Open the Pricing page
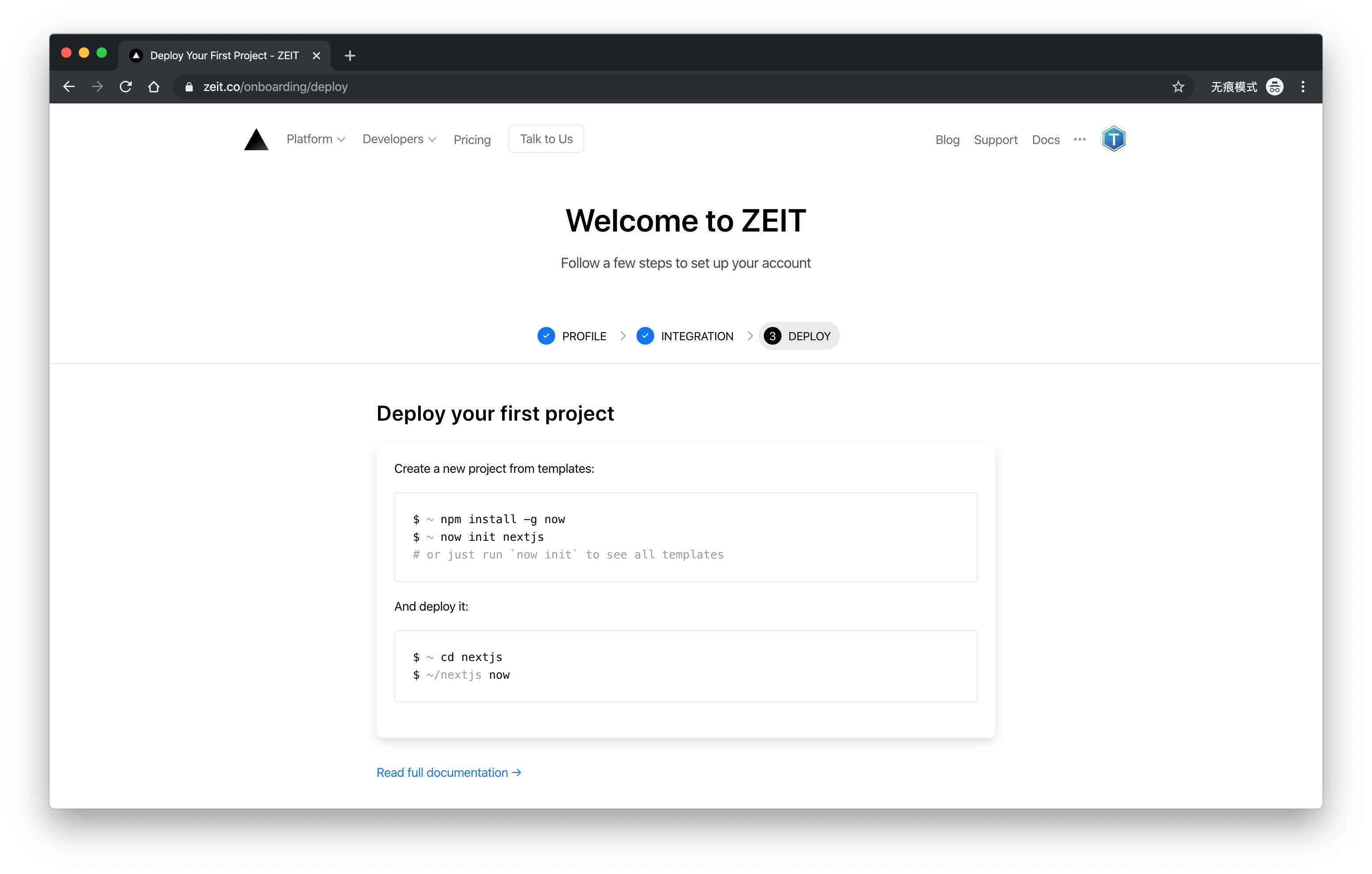 click(472, 140)
